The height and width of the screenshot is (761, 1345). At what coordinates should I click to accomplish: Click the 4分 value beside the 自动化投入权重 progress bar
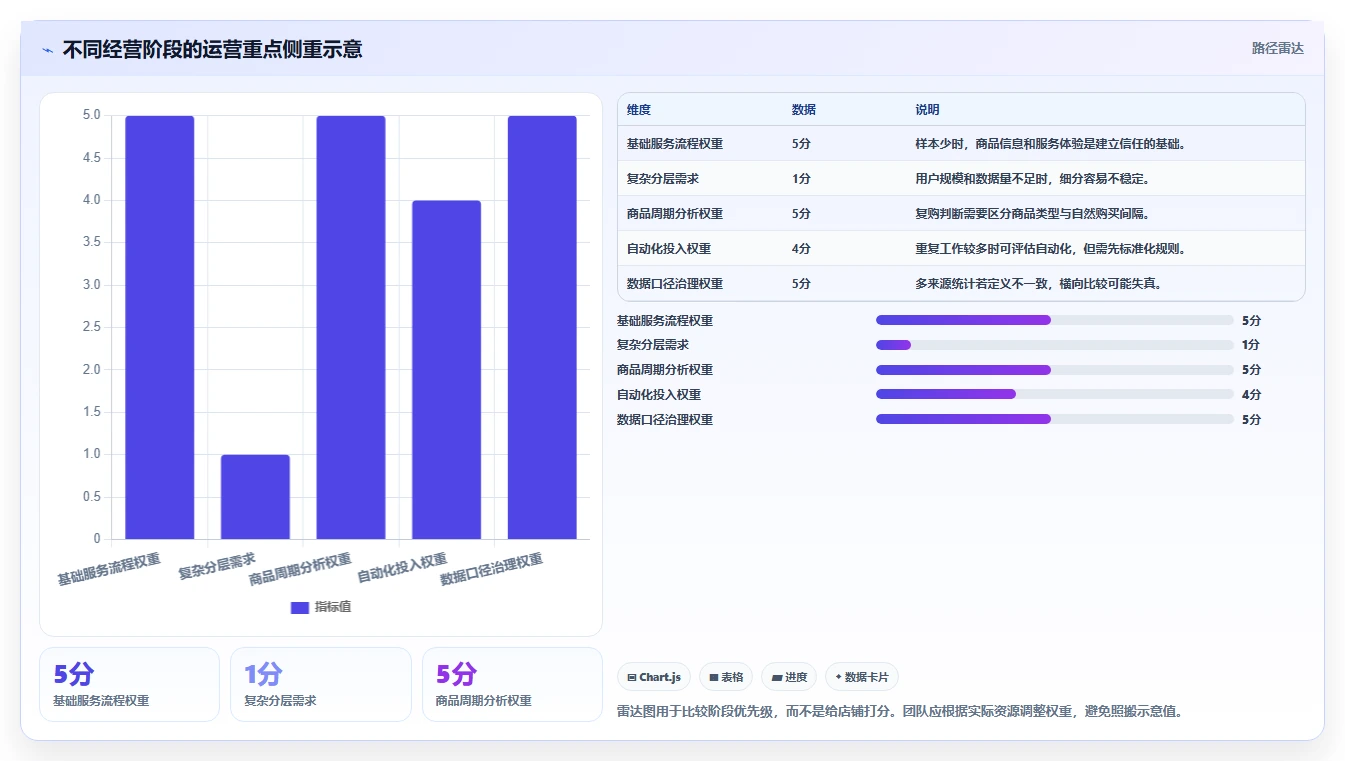1251,395
